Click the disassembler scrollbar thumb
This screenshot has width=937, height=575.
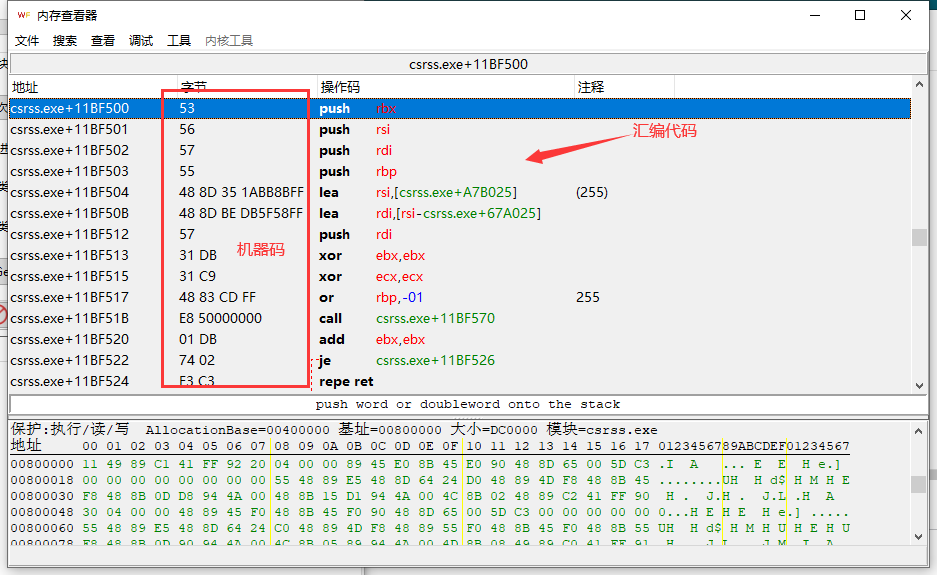[920, 237]
